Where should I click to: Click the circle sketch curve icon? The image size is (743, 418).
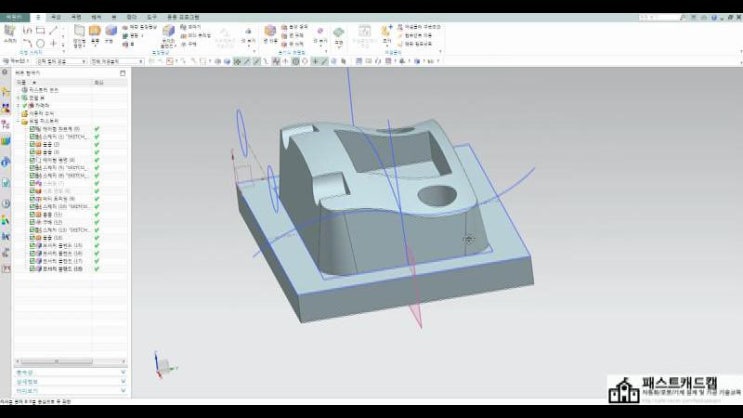click(x=38, y=44)
